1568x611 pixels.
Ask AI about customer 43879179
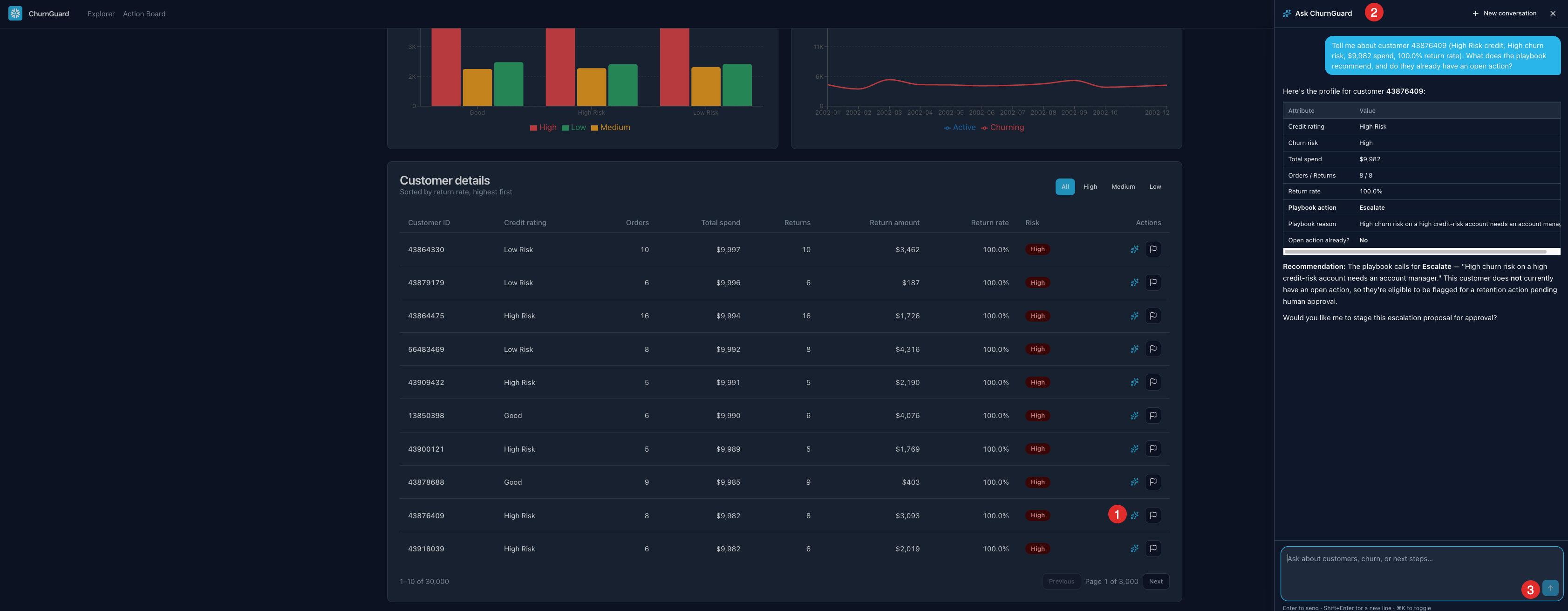click(1135, 282)
